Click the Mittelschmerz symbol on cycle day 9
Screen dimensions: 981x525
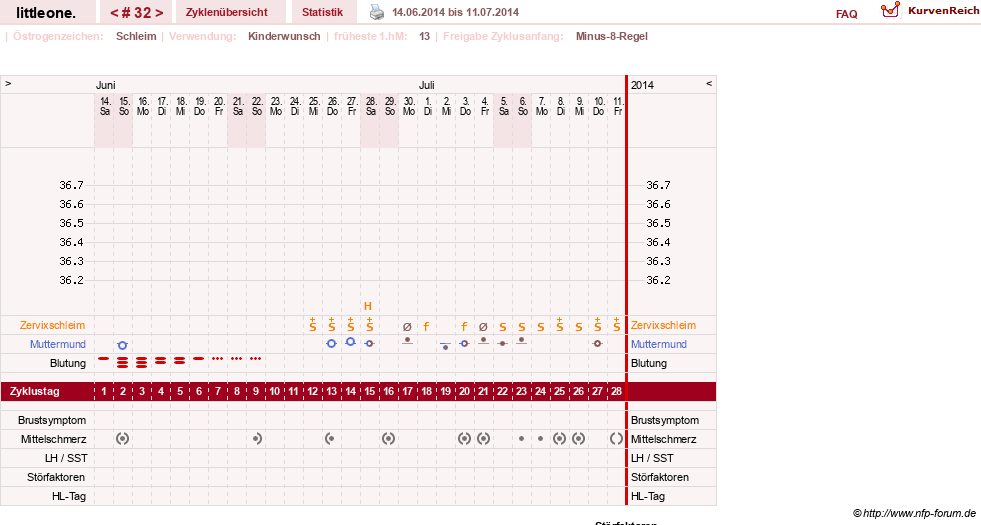coord(257,439)
